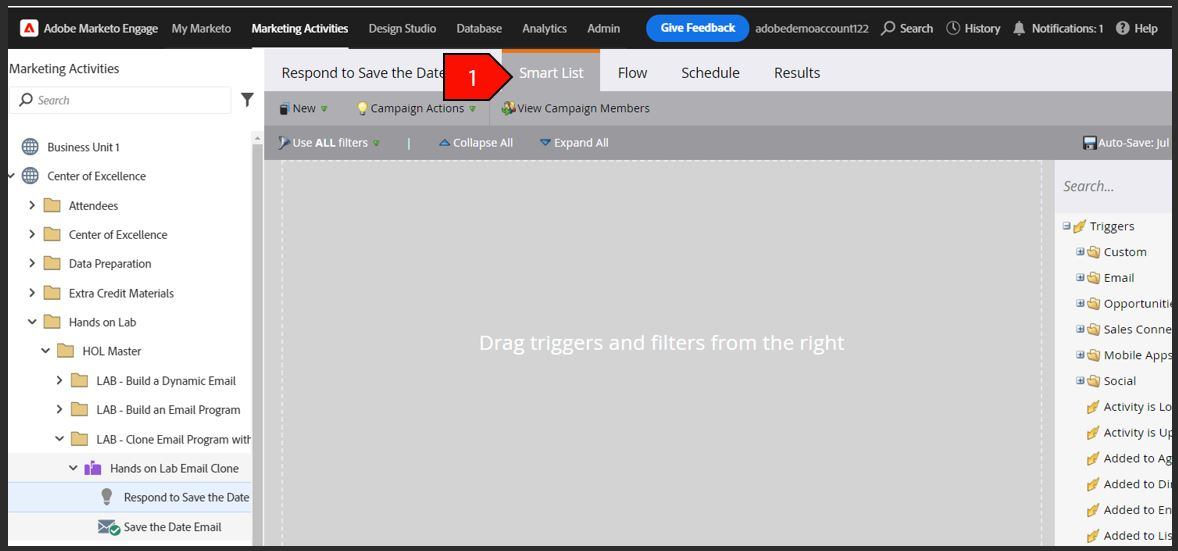Open Design Studio

402,29
